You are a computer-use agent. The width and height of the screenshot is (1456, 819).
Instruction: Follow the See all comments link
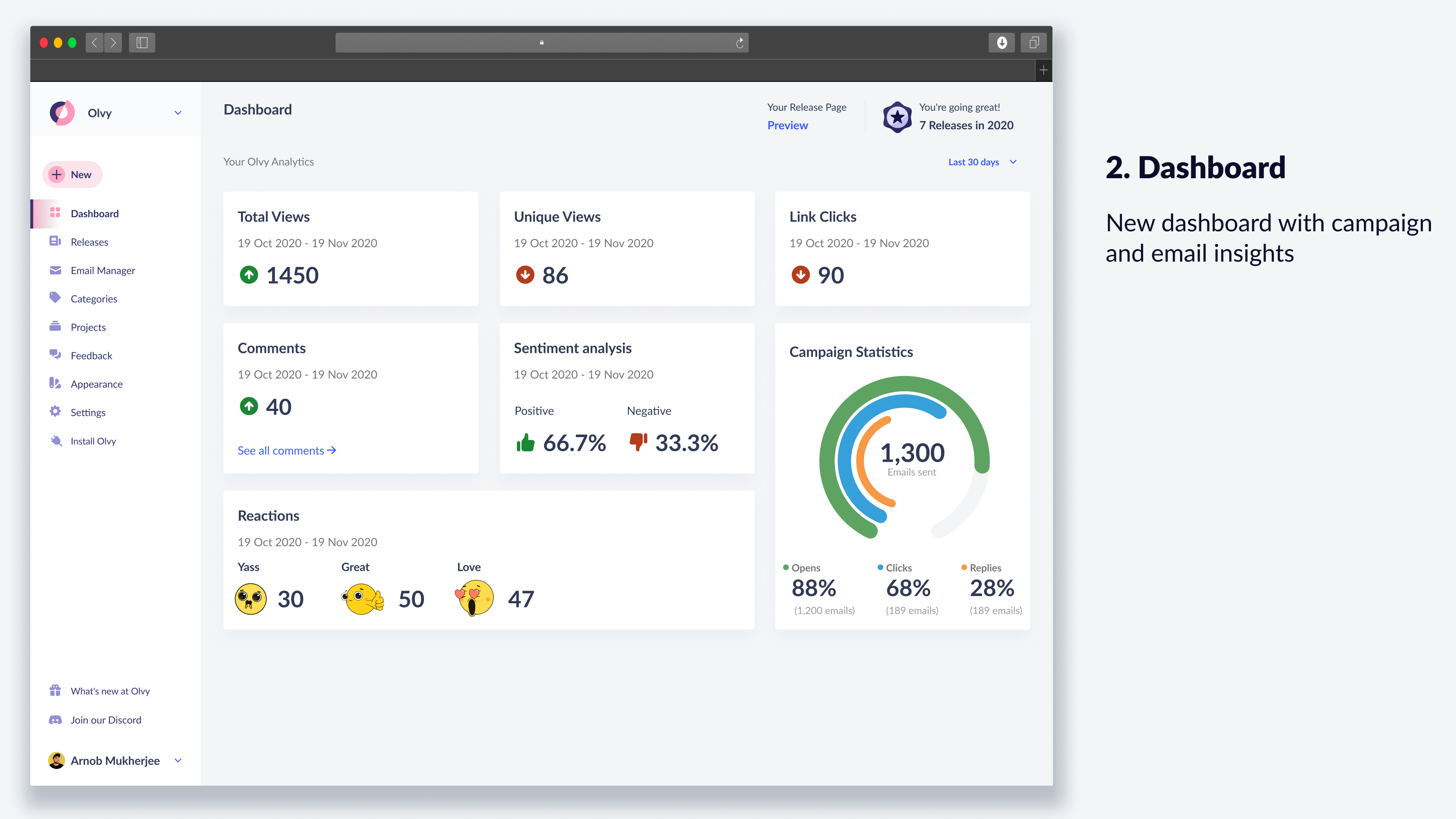click(287, 450)
